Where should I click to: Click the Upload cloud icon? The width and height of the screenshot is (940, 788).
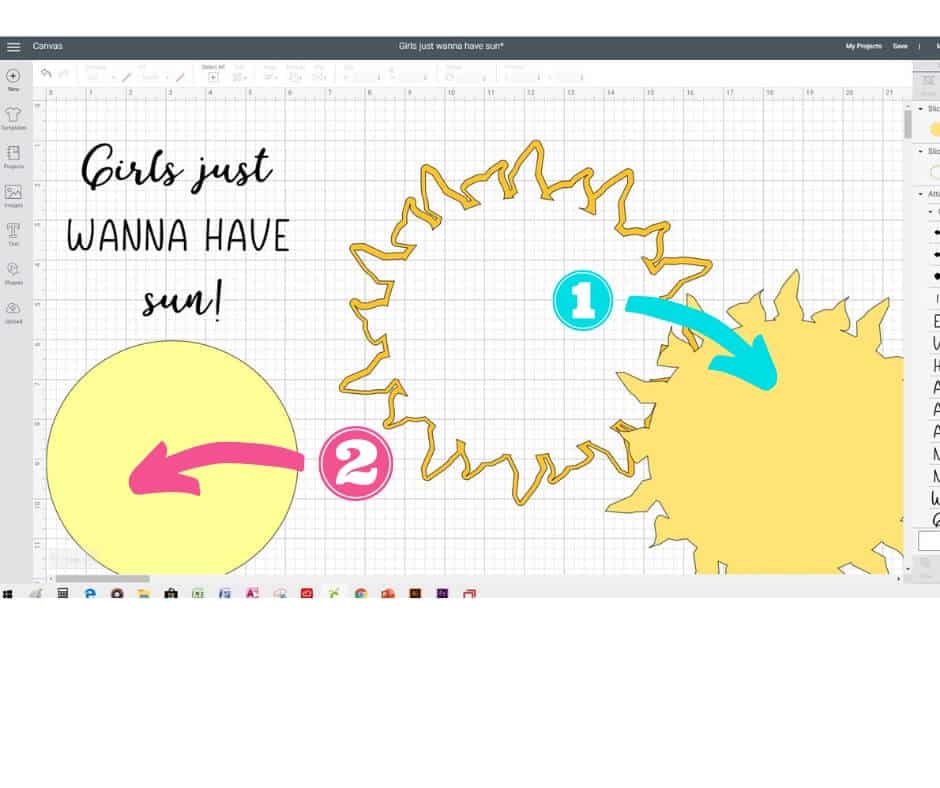tap(13, 308)
